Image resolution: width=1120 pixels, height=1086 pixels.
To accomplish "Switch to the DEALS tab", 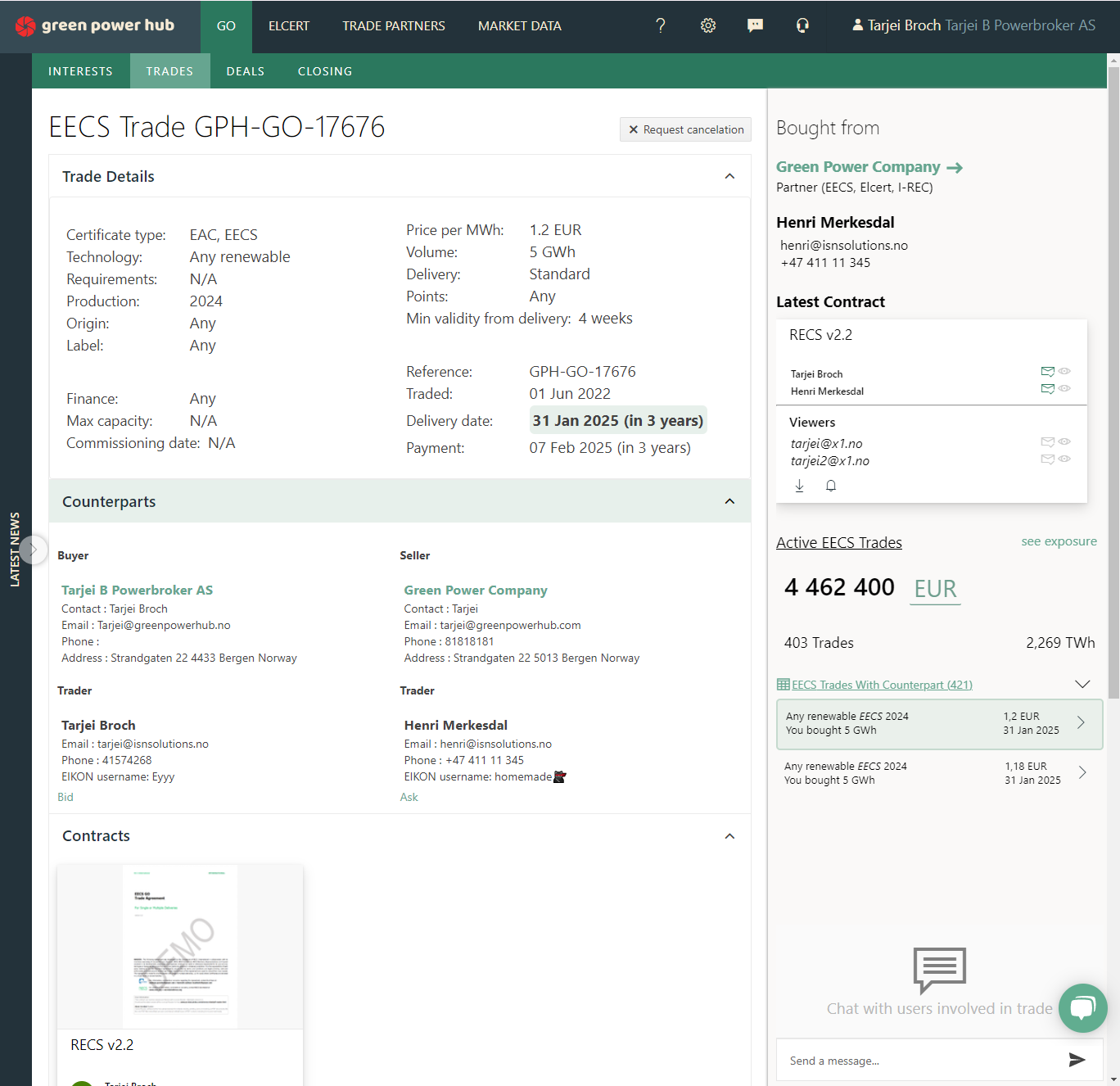I will point(245,71).
